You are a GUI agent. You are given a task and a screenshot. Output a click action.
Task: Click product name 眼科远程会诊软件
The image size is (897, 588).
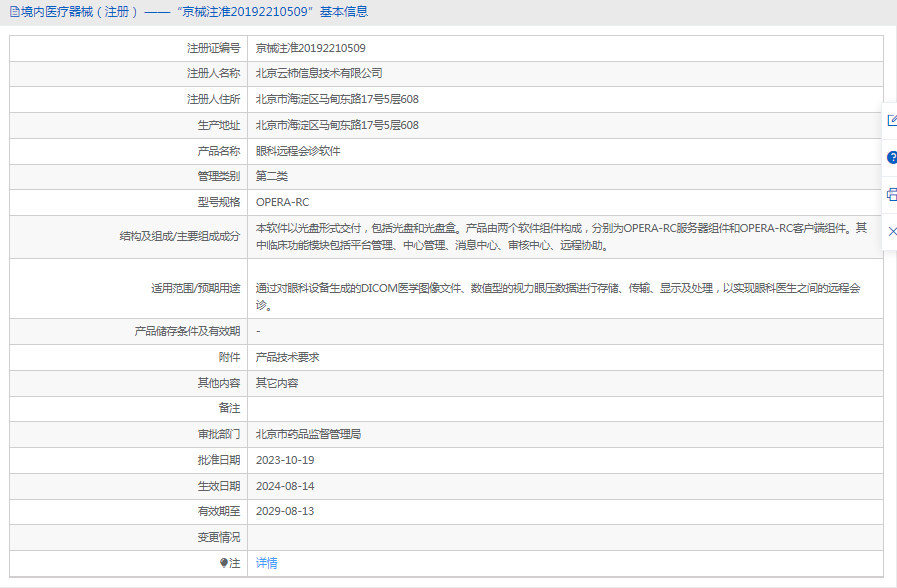pos(298,151)
